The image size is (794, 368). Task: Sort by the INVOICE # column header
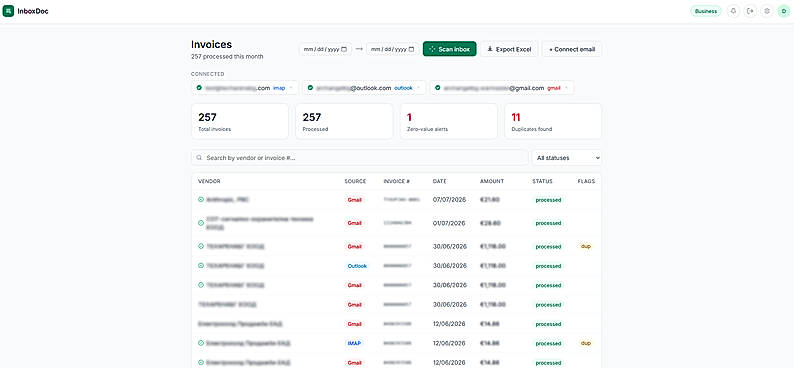click(x=396, y=181)
